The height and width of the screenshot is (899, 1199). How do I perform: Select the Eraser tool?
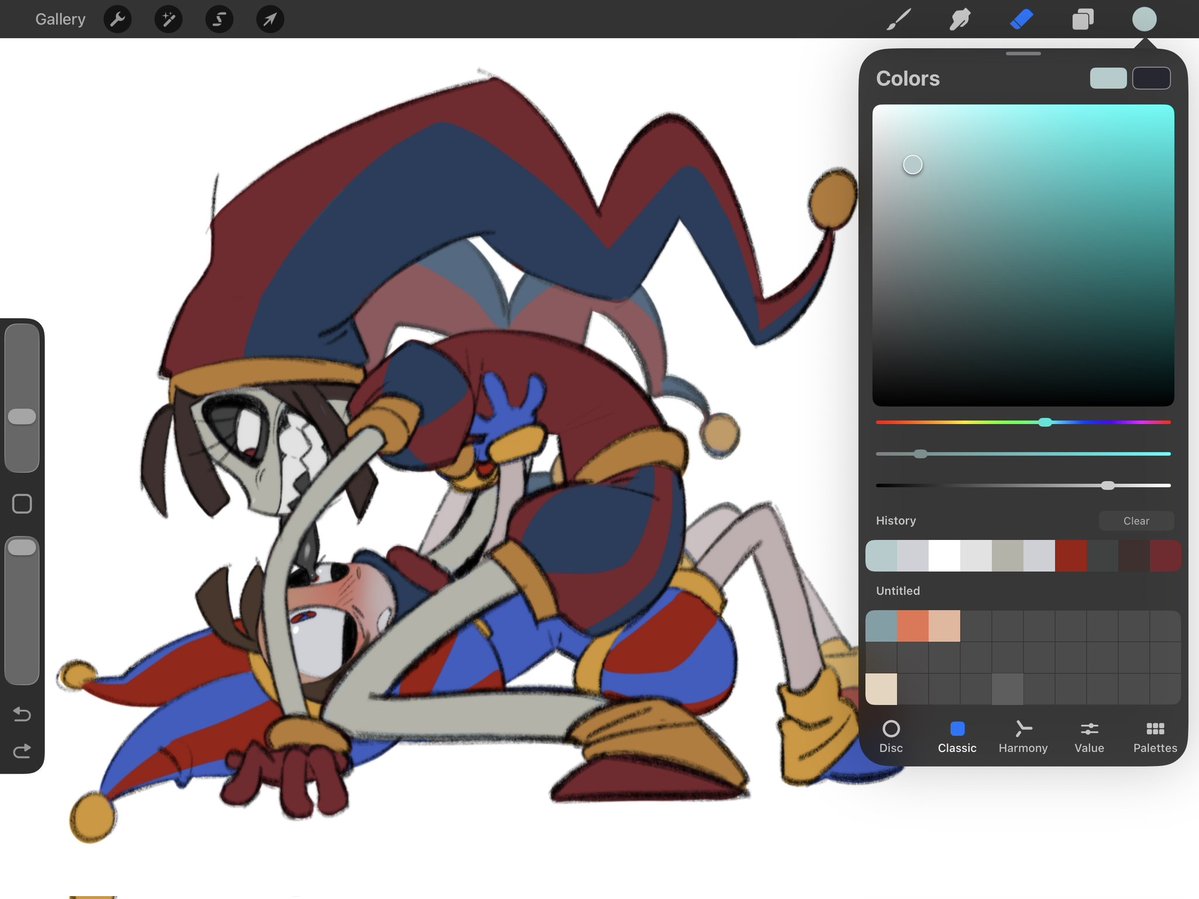[1022, 19]
